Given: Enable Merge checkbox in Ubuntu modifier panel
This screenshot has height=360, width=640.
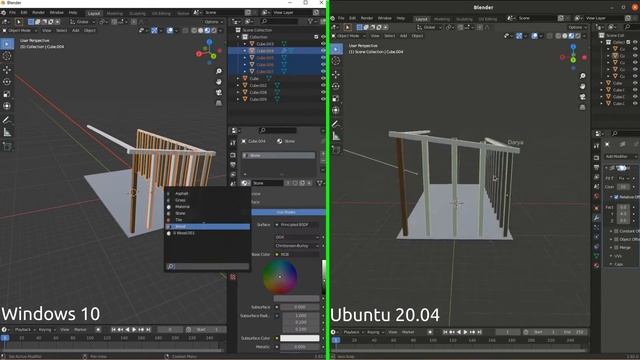Looking at the screenshot, I should [616, 248].
